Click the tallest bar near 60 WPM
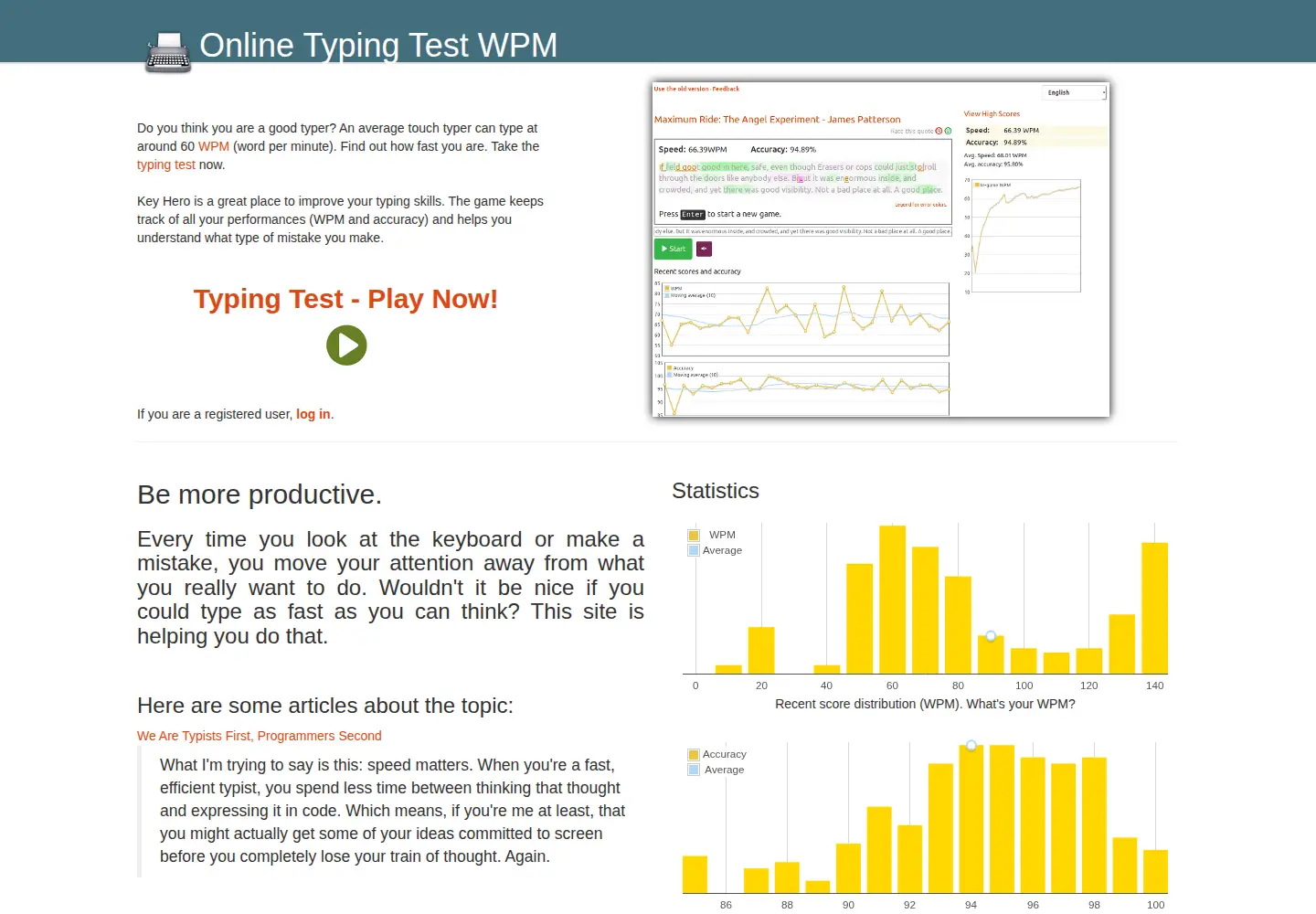This screenshot has width=1316, height=914. [892, 600]
